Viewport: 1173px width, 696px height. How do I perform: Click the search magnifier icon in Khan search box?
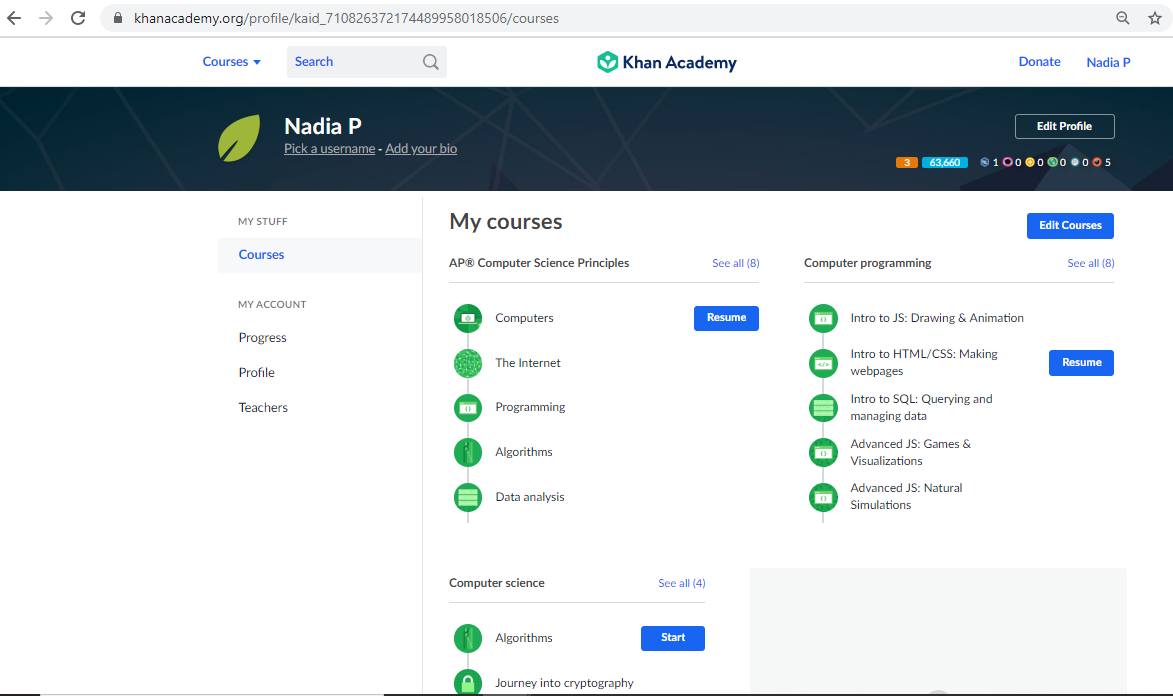pos(431,62)
